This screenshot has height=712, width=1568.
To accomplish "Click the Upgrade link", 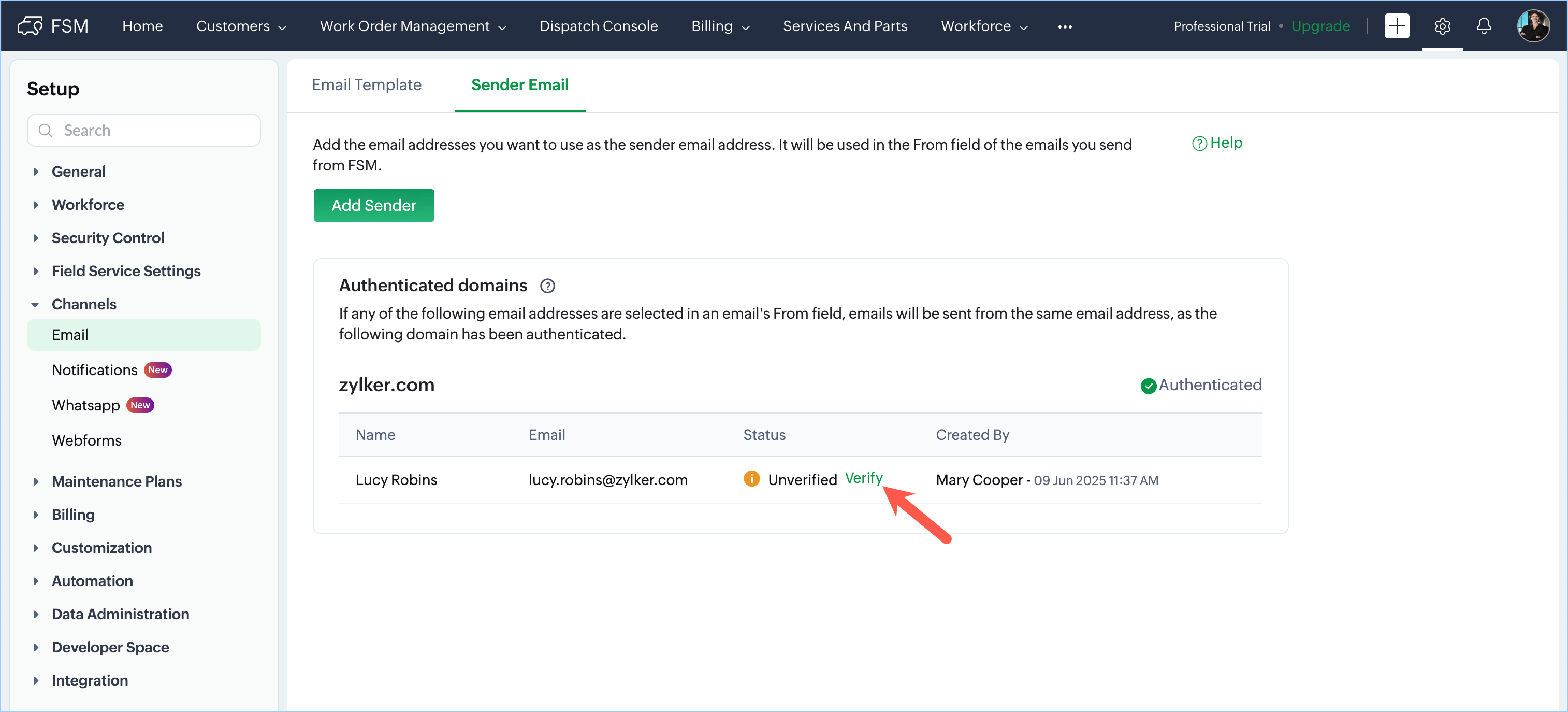I will click(x=1320, y=26).
